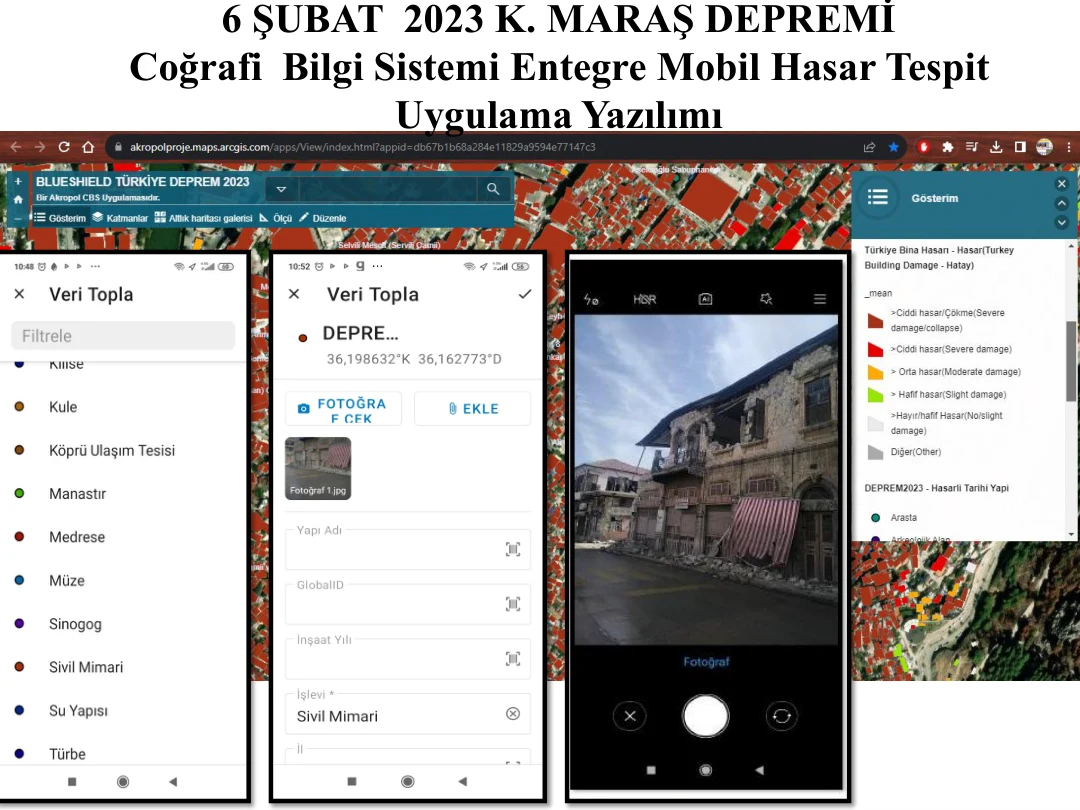The width and height of the screenshot is (1080, 810).
Task: Open the search dropdown arrow in map header
Action: 281,189
